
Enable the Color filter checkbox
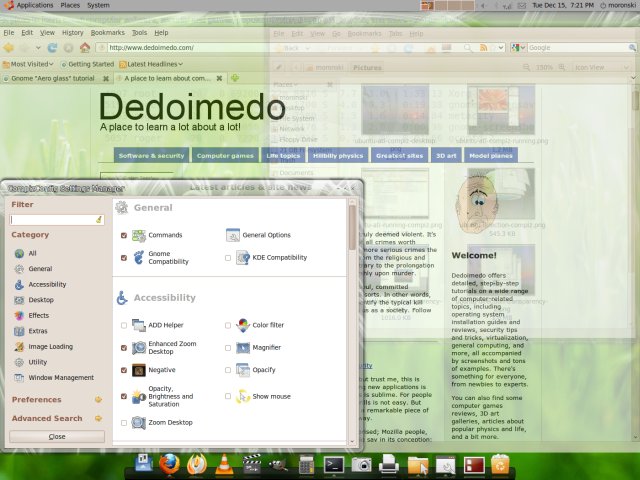click(x=228, y=325)
